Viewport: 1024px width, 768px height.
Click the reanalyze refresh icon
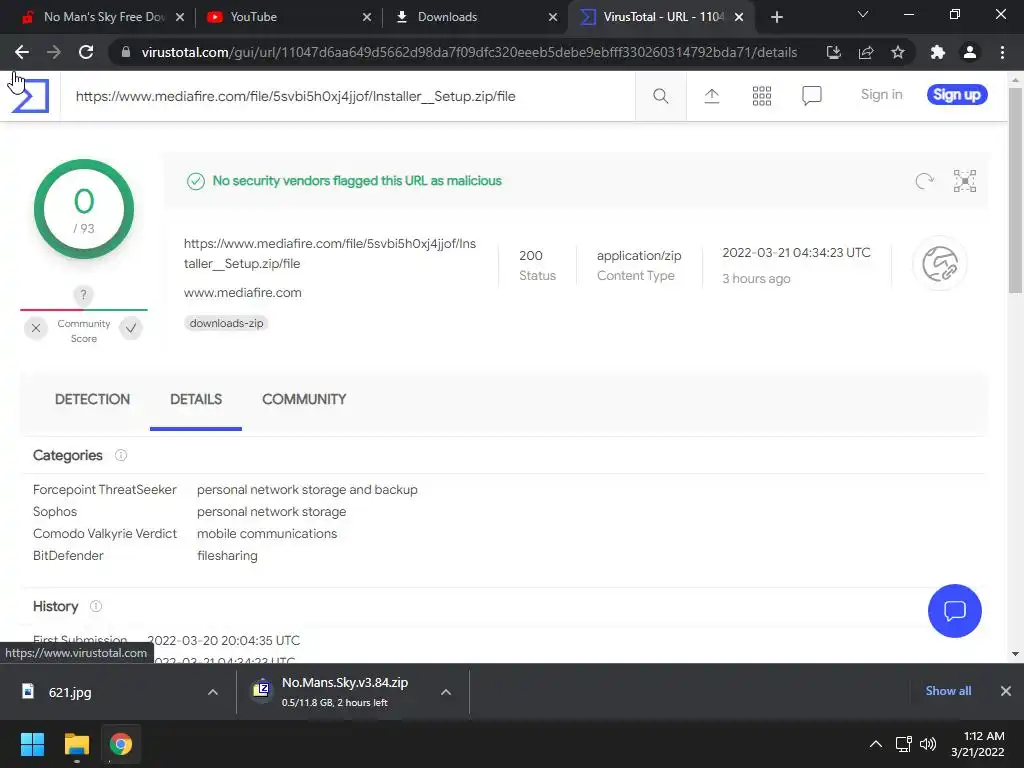pyautogui.click(x=924, y=181)
